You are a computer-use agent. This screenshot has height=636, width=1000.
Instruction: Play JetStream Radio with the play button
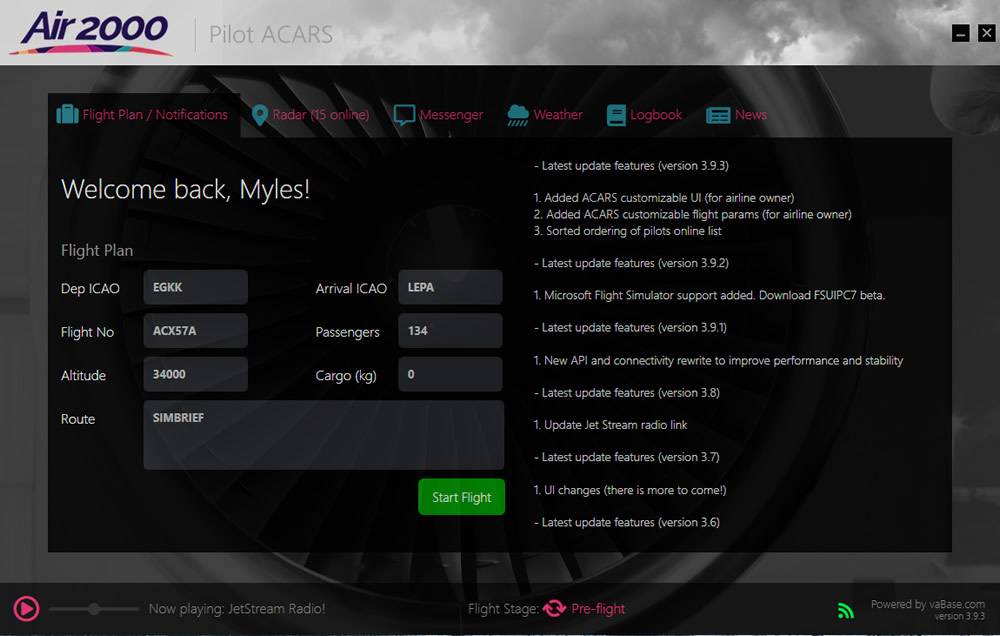pyautogui.click(x=26, y=609)
